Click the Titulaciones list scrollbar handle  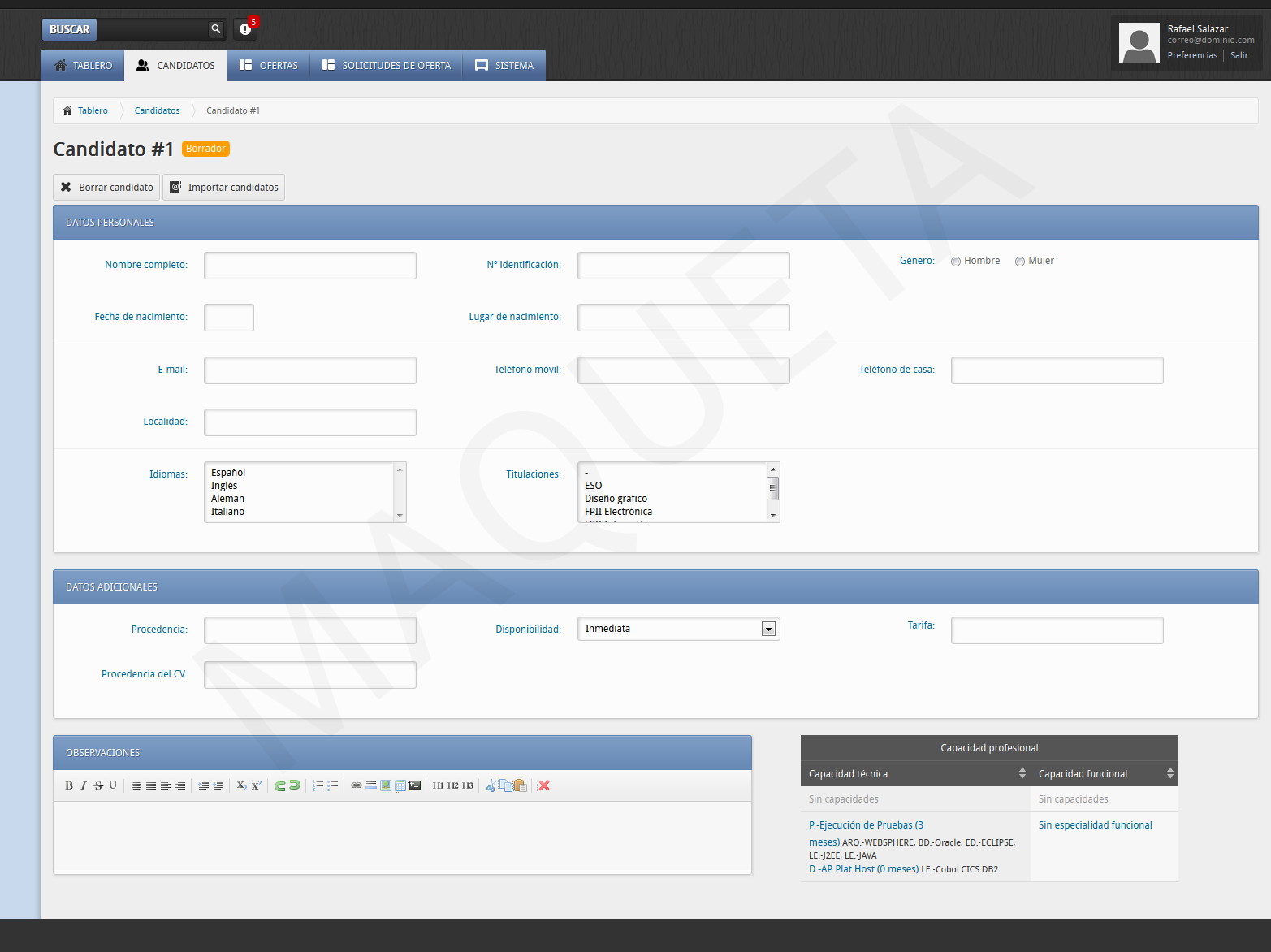tap(773, 488)
